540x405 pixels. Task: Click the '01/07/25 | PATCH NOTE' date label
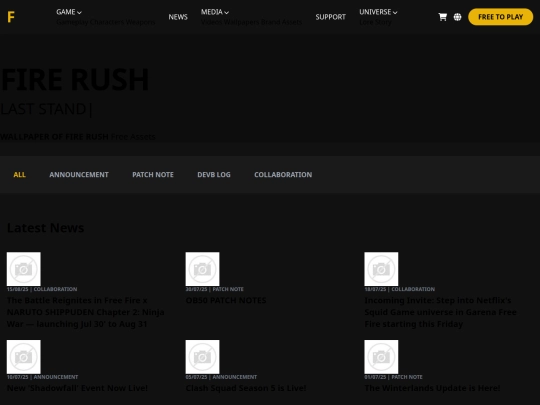click(393, 377)
